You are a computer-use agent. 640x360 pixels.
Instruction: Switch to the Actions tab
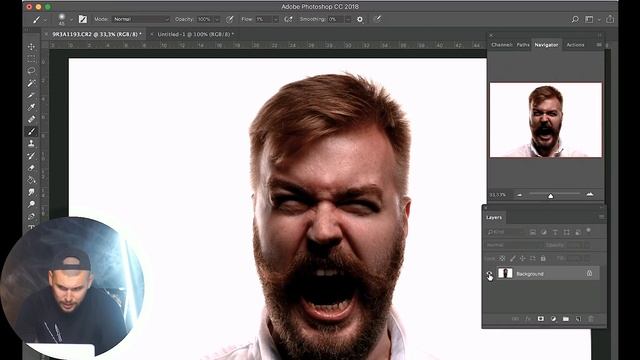(575, 45)
